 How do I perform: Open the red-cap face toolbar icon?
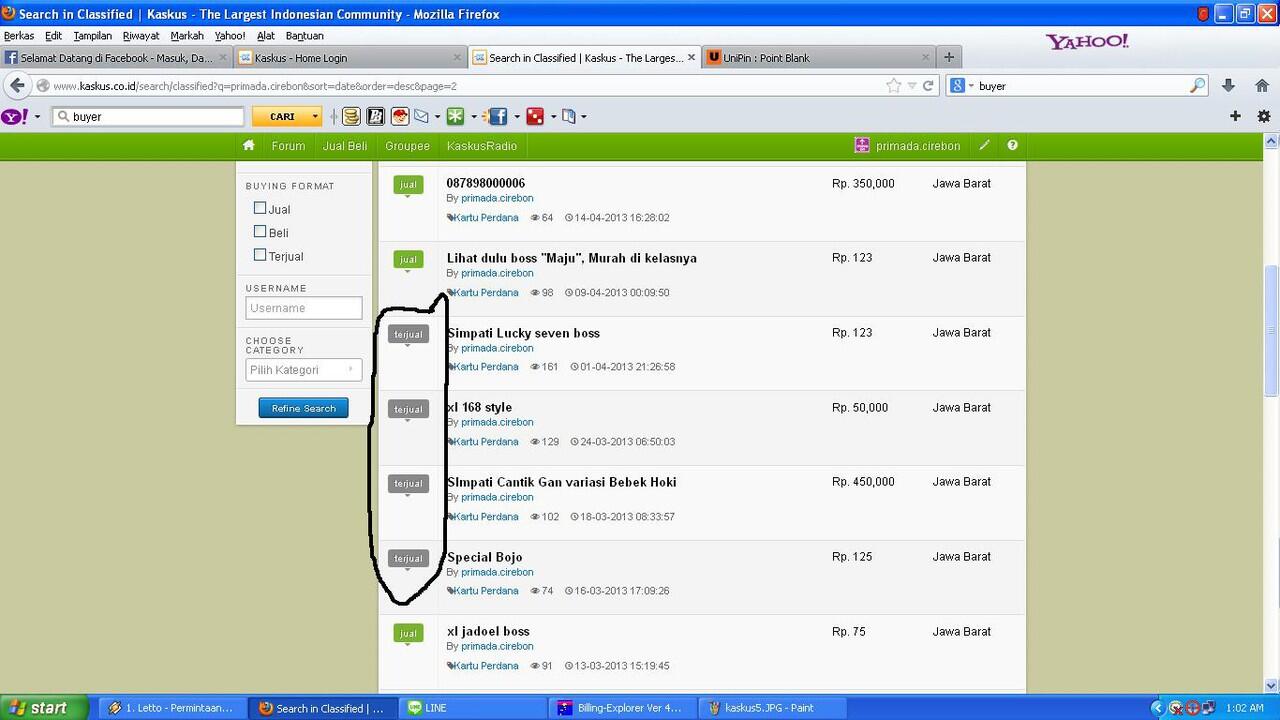click(400, 117)
